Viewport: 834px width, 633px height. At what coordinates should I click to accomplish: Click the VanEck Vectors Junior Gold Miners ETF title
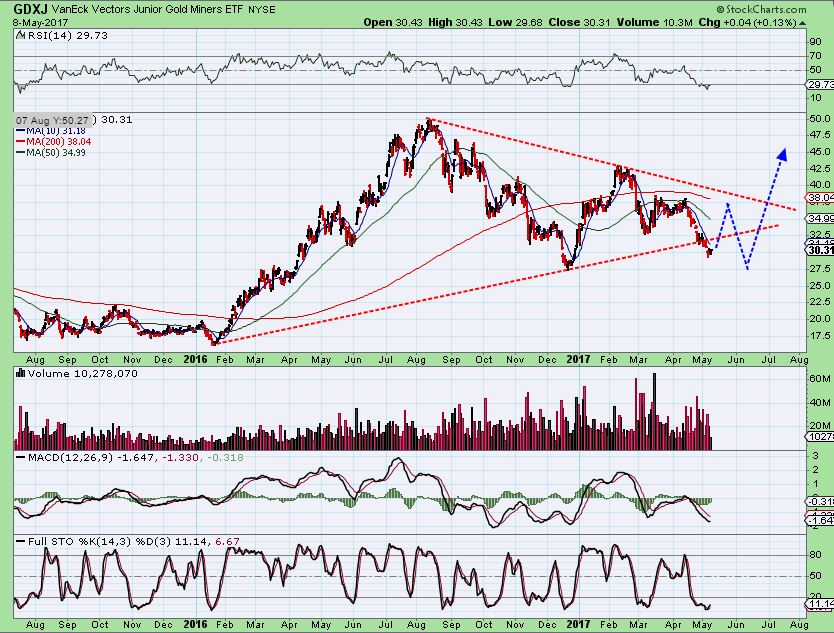point(146,9)
